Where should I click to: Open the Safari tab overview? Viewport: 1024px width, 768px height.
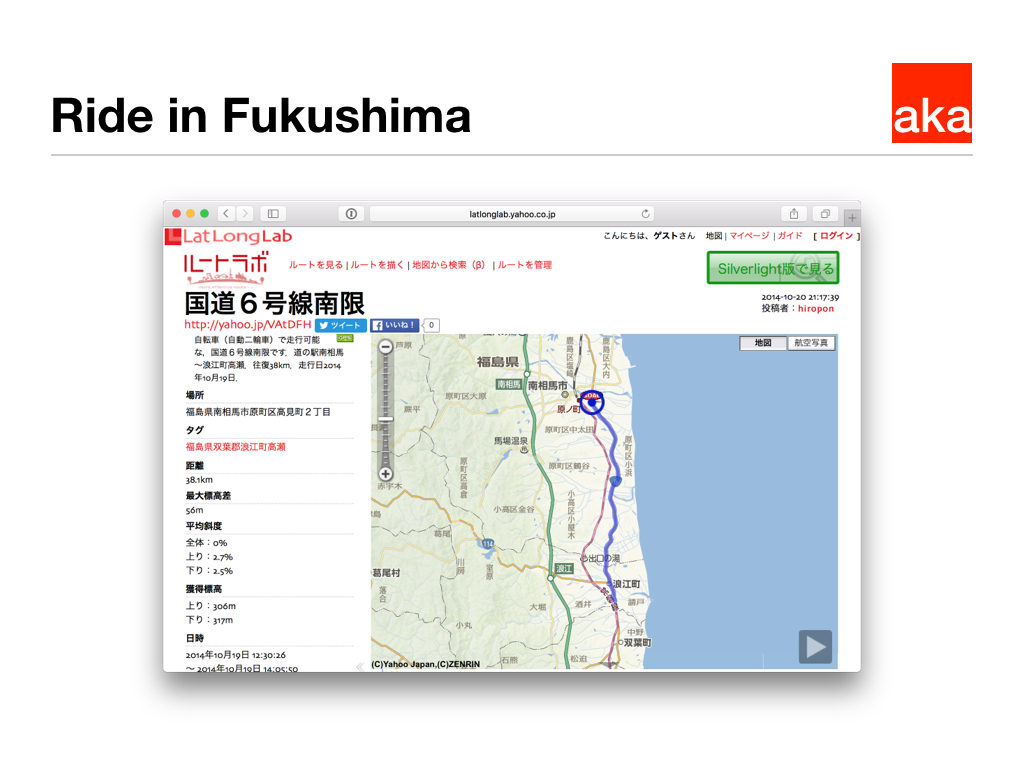[x=825, y=214]
